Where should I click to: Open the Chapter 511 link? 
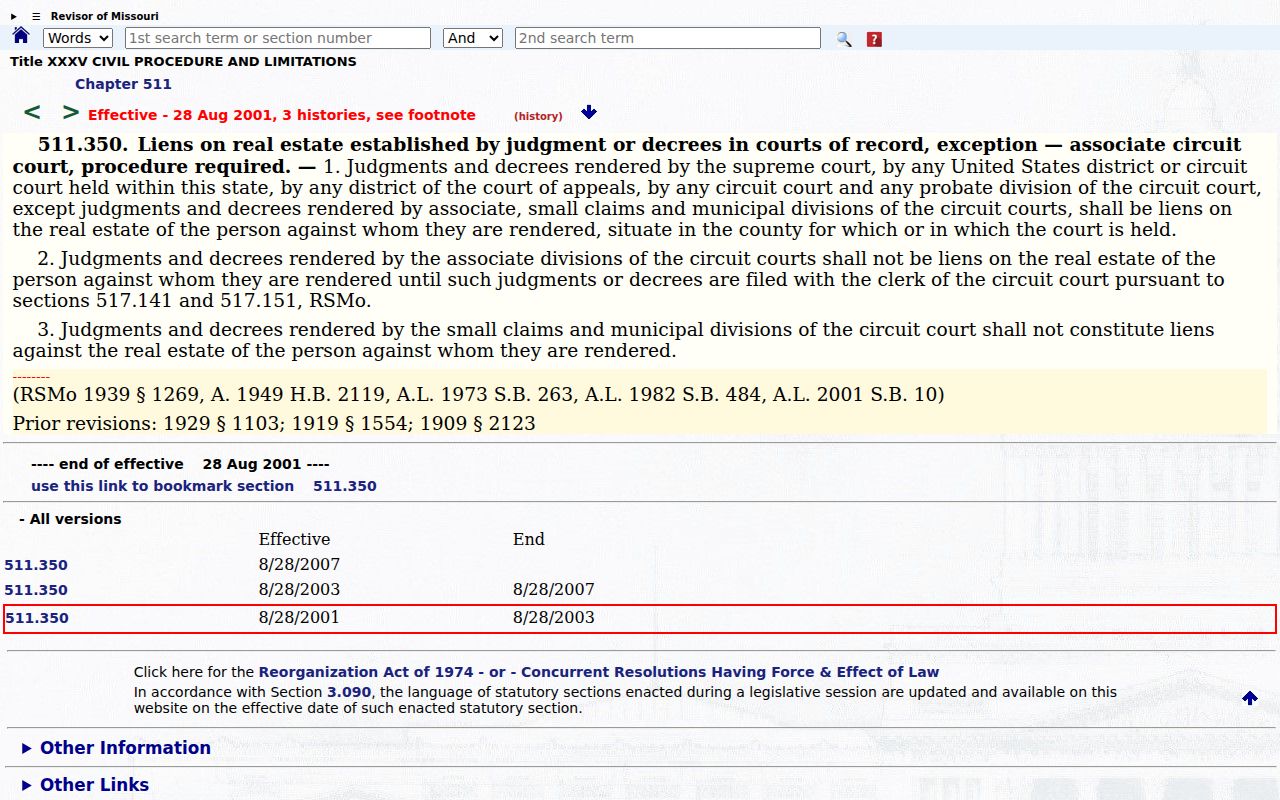123,84
